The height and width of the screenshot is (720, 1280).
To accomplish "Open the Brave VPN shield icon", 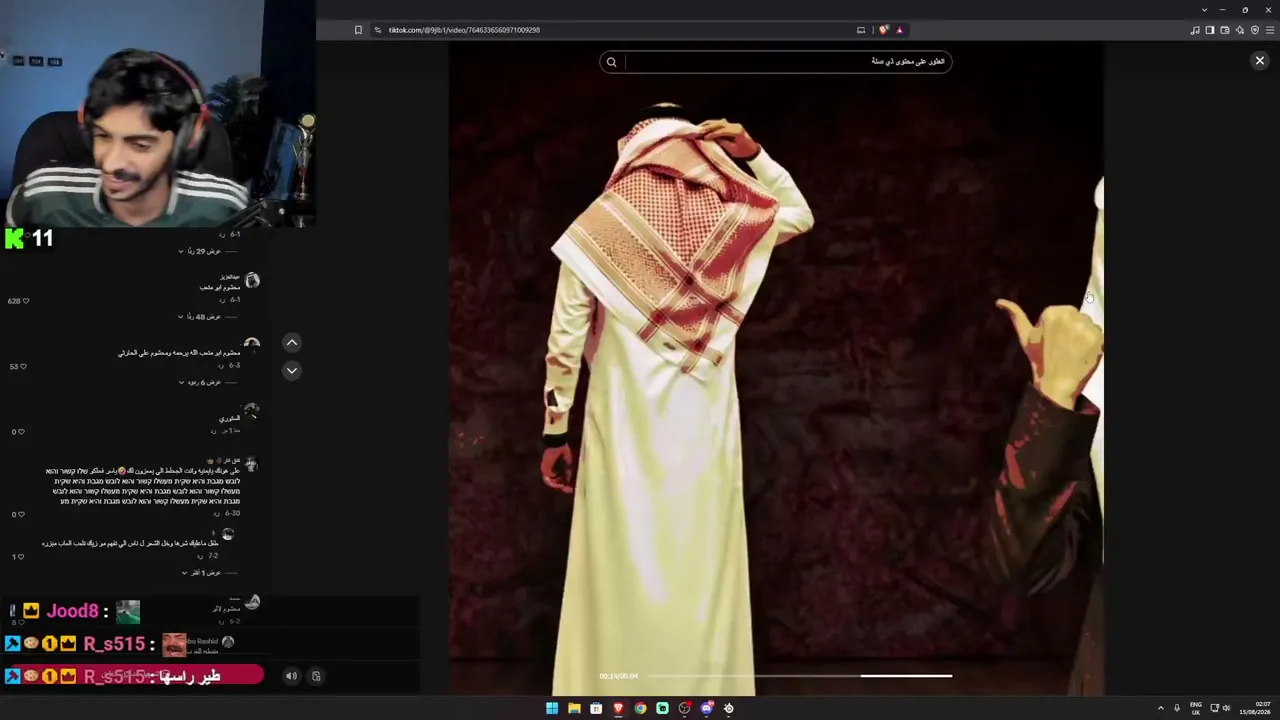I will pos(1255,30).
